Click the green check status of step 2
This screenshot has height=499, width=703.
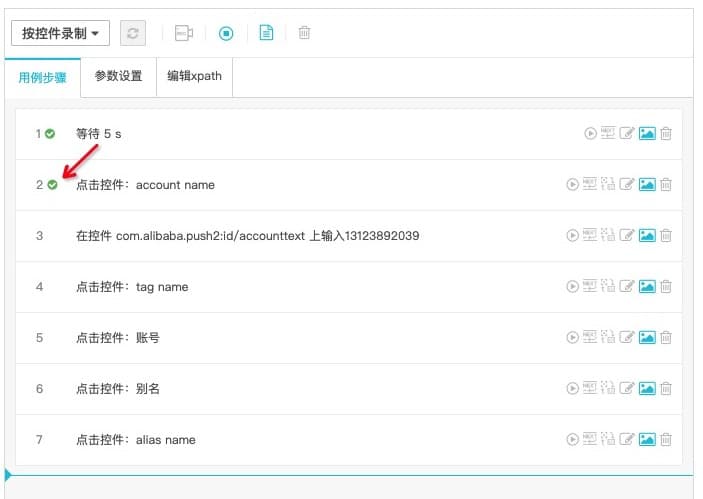click(x=52, y=185)
